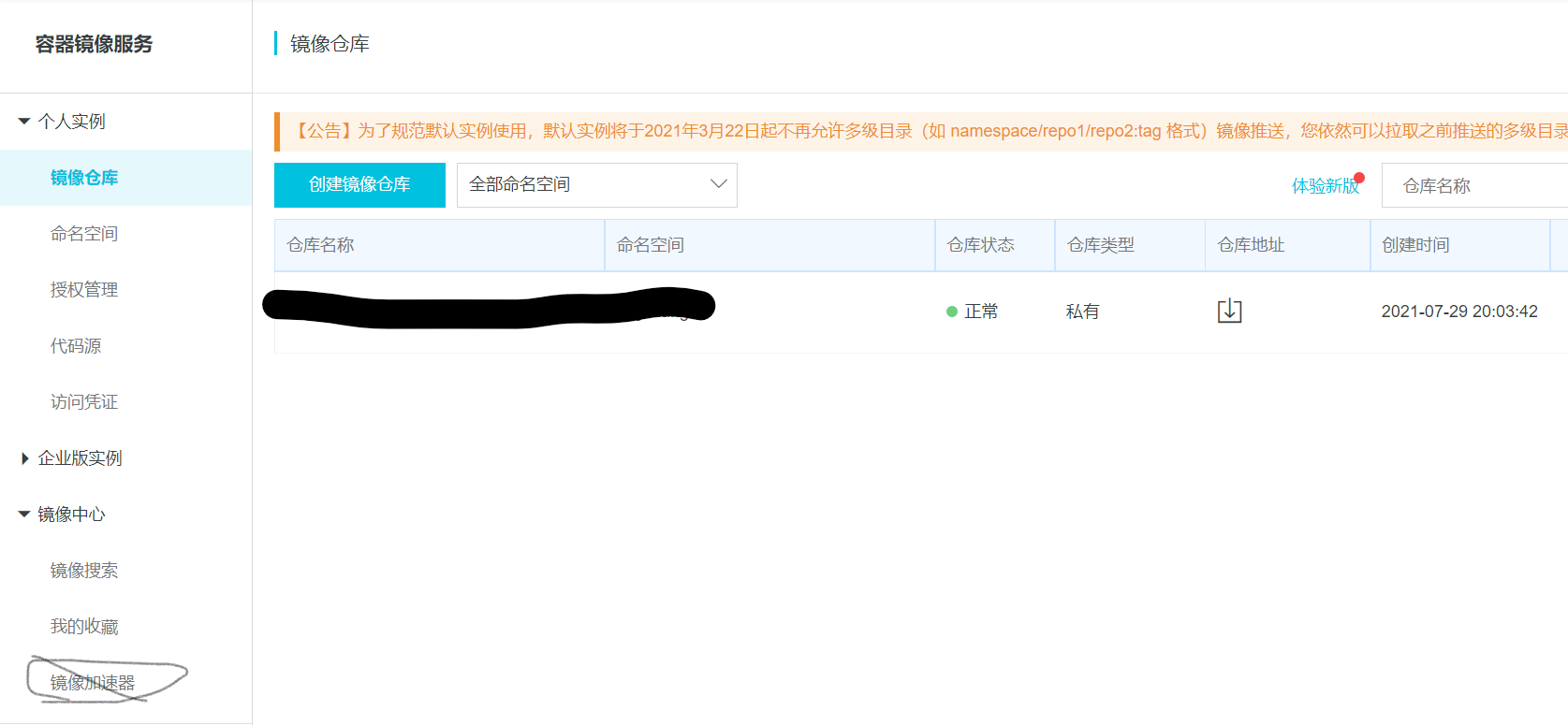This screenshot has width=1568, height=725.
Task: Go to 授权管理 page
Action: (x=84, y=290)
